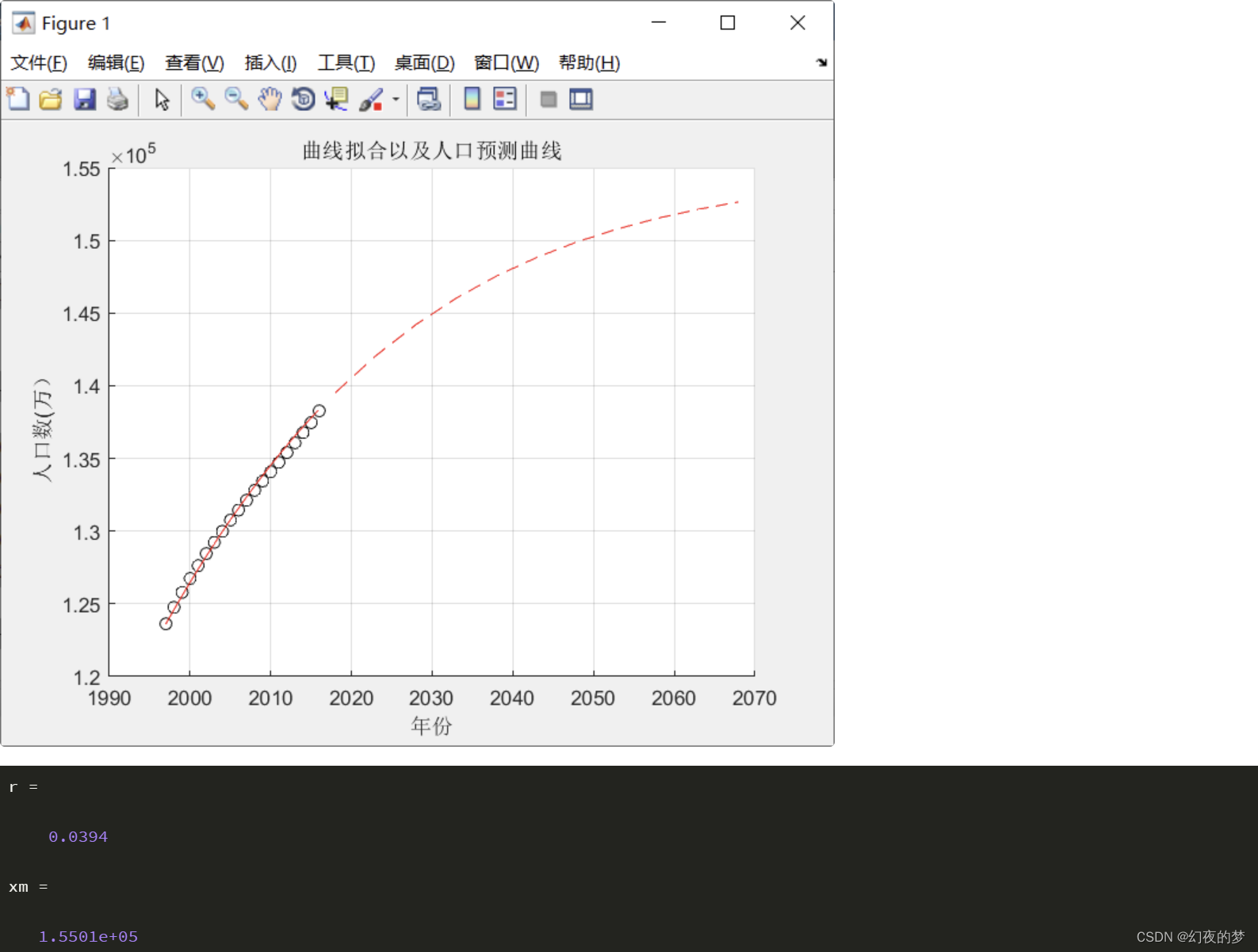The height and width of the screenshot is (952, 1258).
Task: Insert a legend via toolbar icon
Action: [x=505, y=99]
